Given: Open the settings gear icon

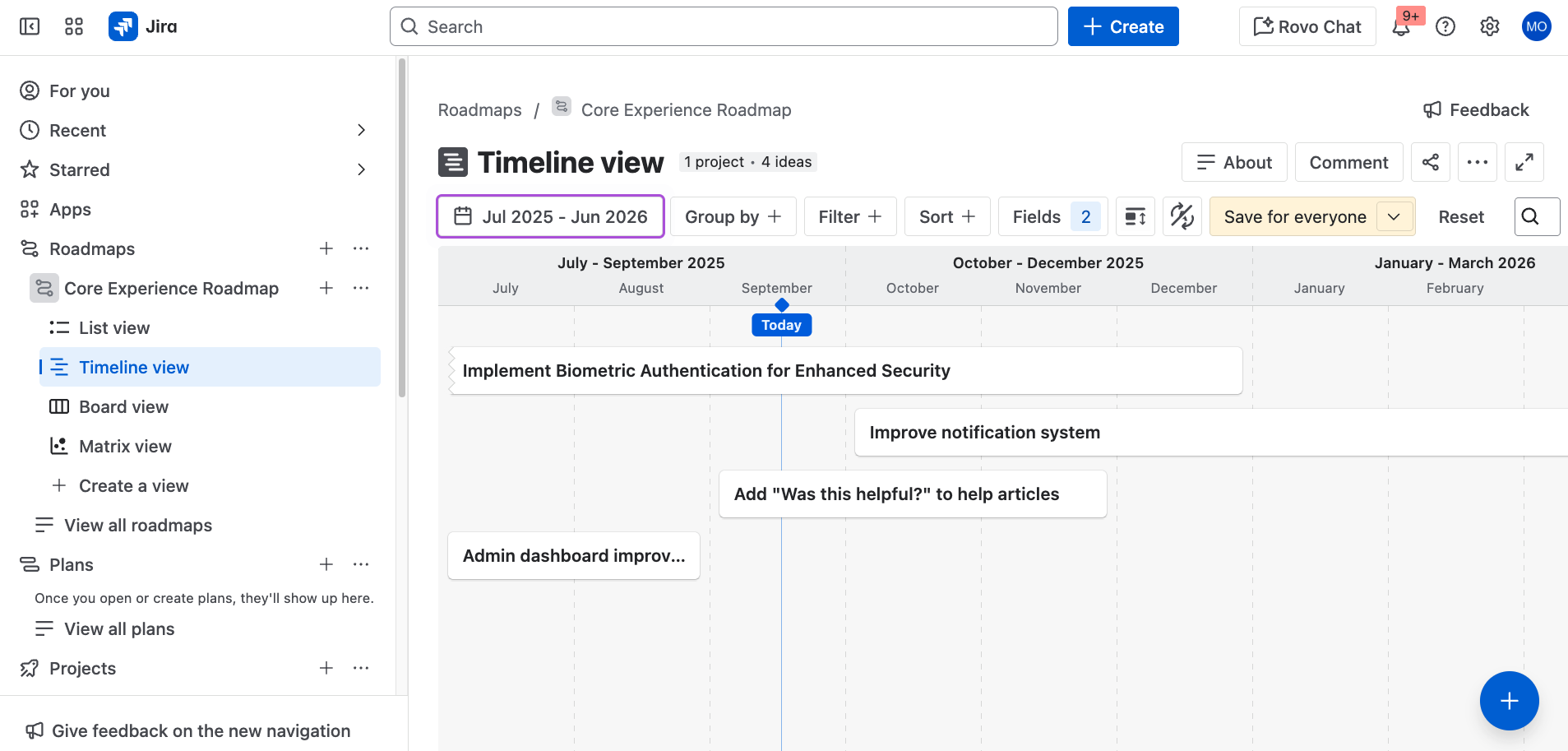Looking at the screenshot, I should tap(1490, 27).
